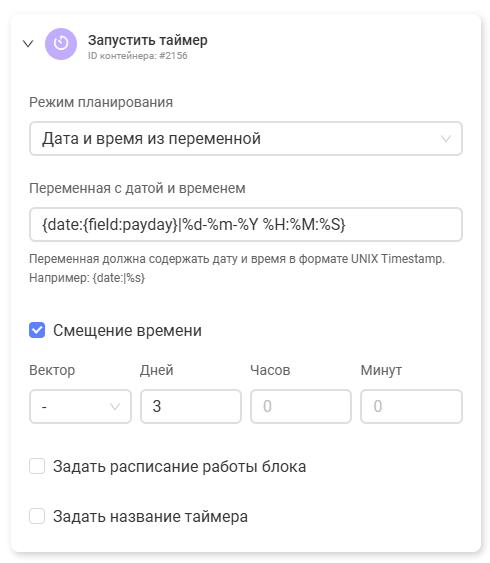This screenshot has height=563, width=490.
Task: Click the Смещение времени label text
Action: [127, 330]
